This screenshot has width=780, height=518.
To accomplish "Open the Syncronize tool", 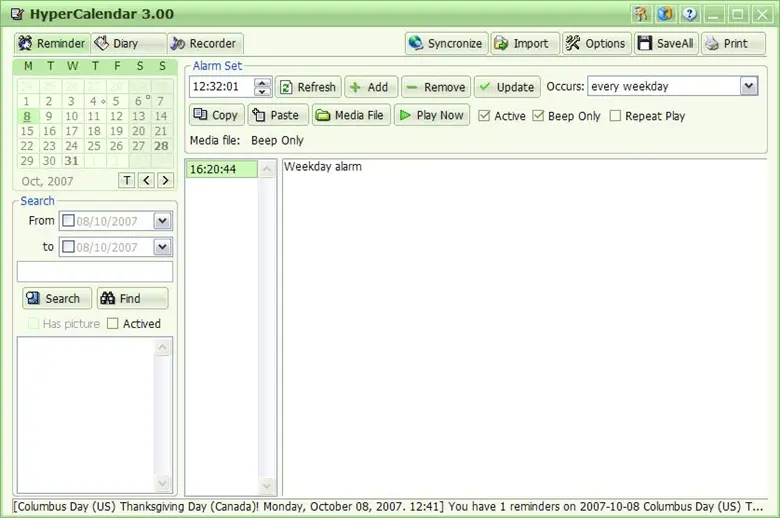I will (446, 43).
